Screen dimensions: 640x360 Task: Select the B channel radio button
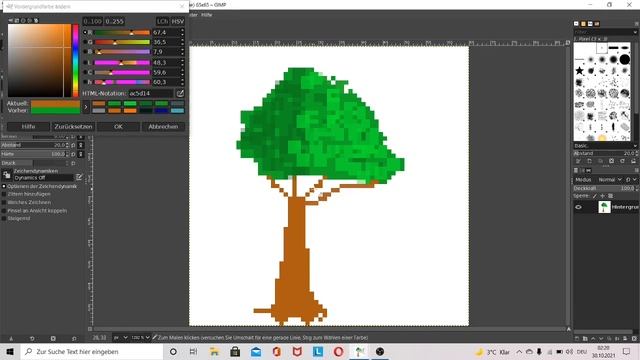pyautogui.click(x=85, y=52)
